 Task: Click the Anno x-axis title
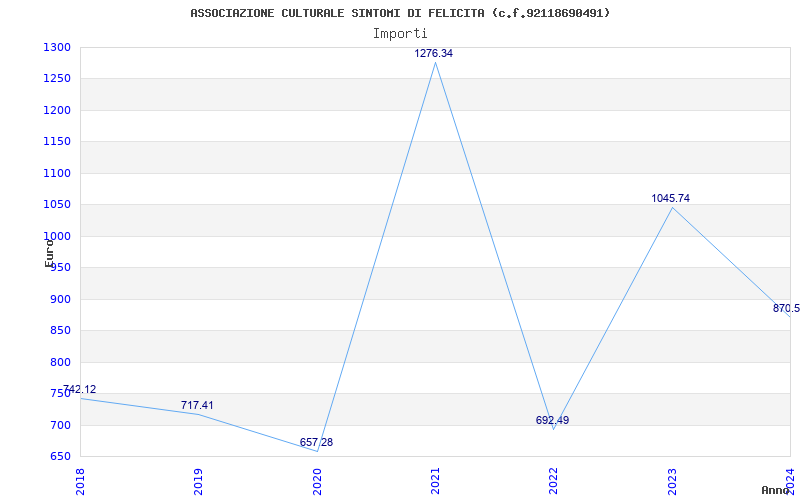(x=775, y=490)
